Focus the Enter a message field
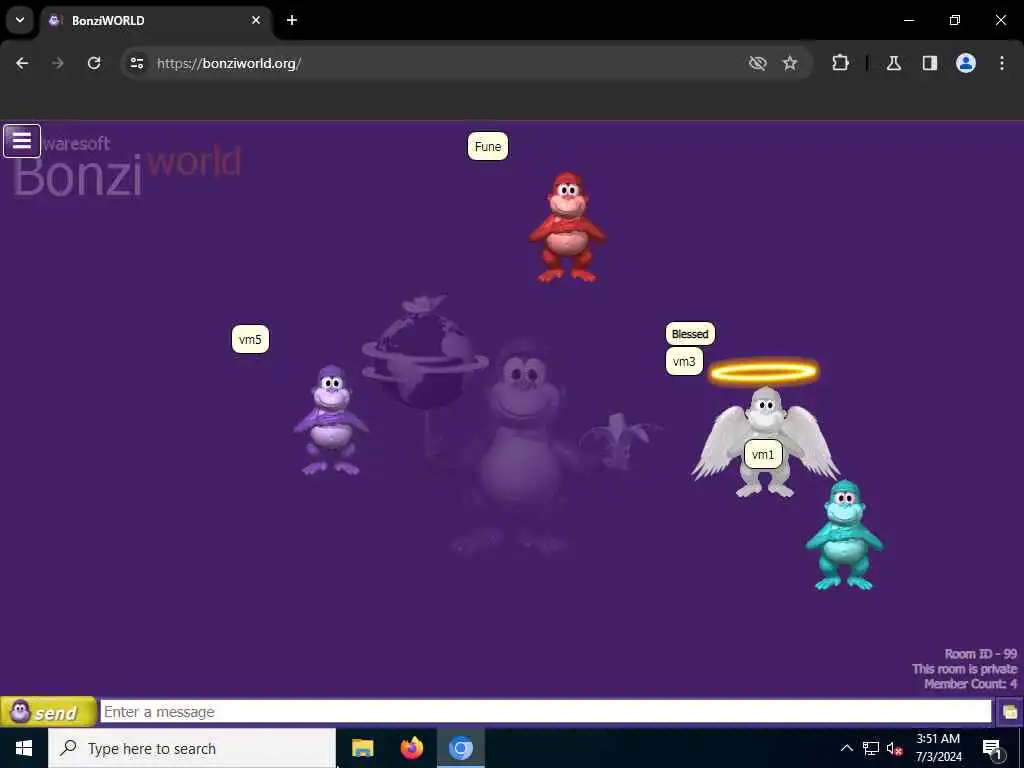Viewport: 1024px width, 768px height. (545, 711)
